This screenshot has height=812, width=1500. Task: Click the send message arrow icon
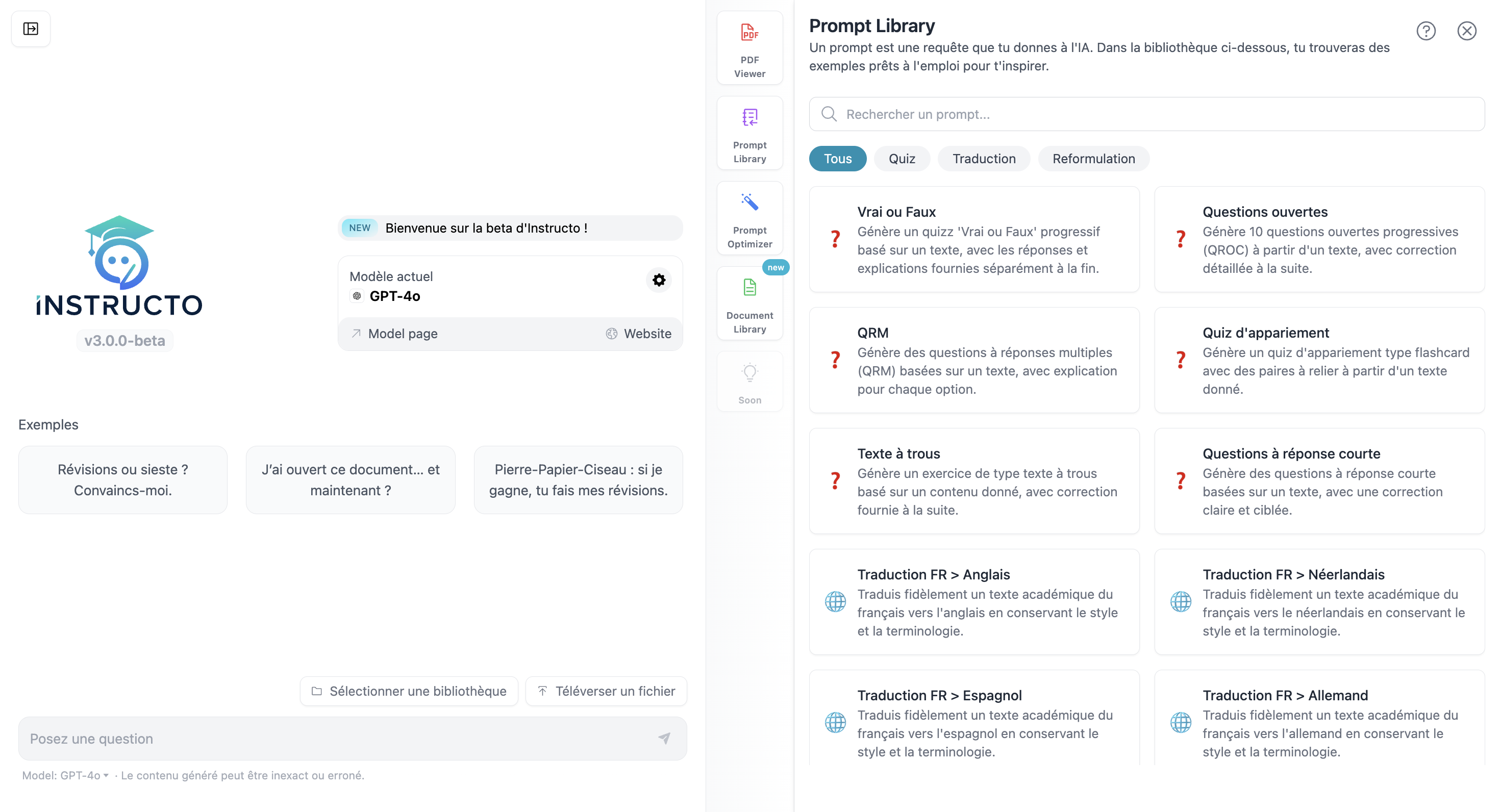tap(664, 738)
